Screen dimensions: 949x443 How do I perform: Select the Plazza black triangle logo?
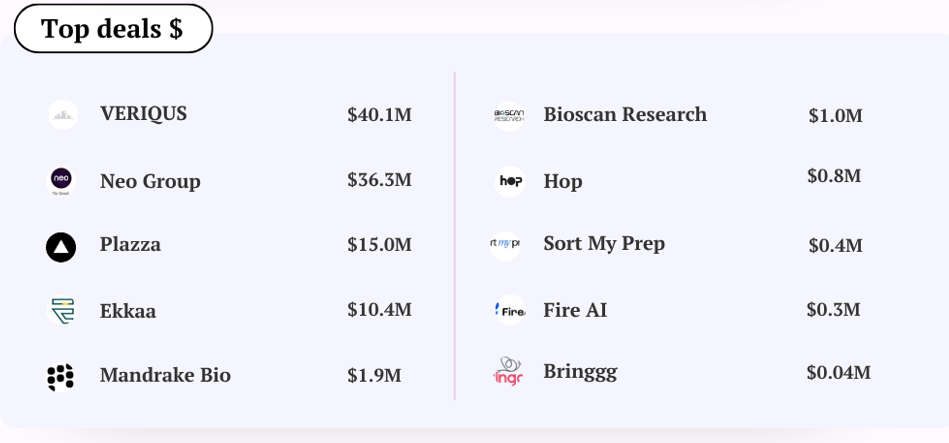(x=61, y=247)
